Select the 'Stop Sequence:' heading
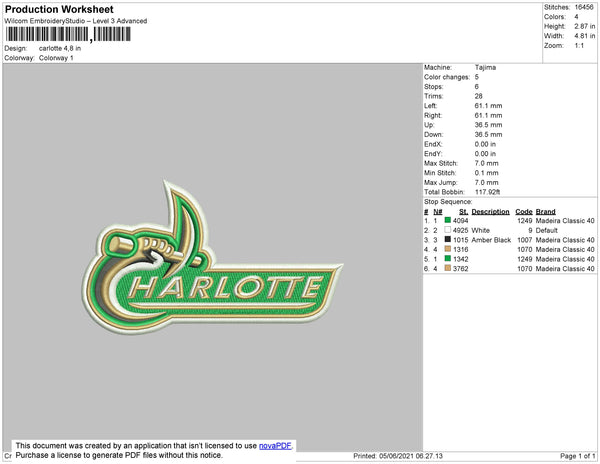Image resolution: width=600 pixels, height=464 pixels. click(x=448, y=202)
